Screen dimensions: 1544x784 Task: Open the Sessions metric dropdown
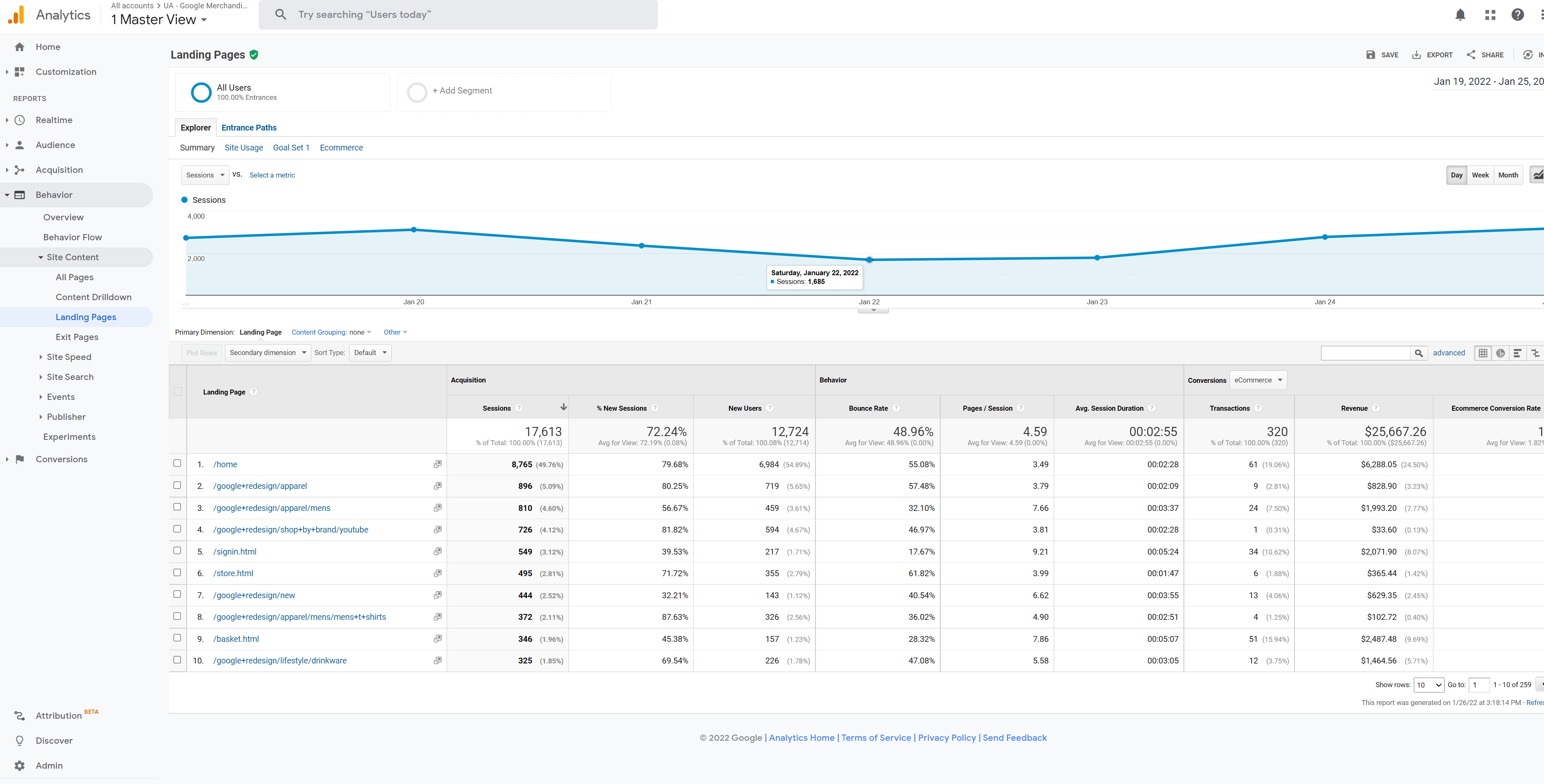[205, 175]
